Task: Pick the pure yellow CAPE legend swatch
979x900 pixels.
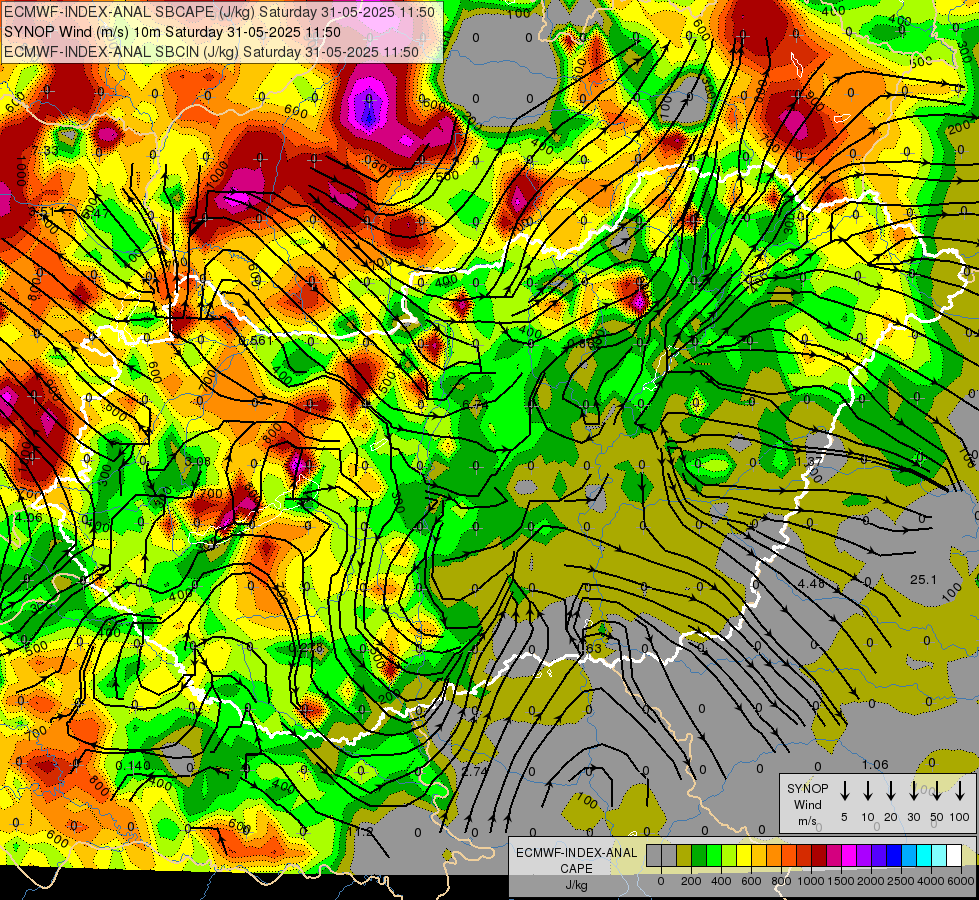Action: (x=744, y=855)
